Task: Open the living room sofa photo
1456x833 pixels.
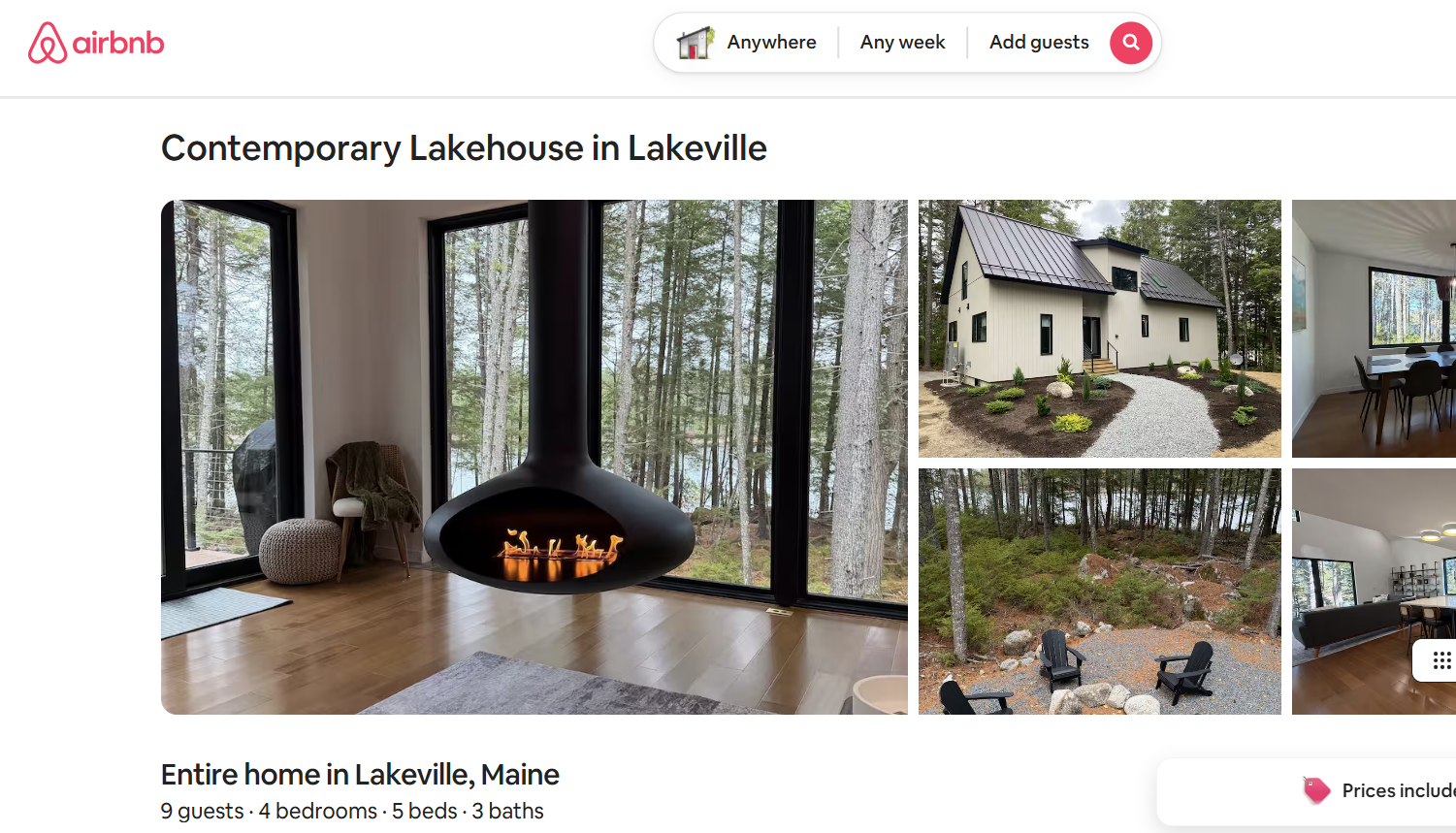Action: point(1374,592)
